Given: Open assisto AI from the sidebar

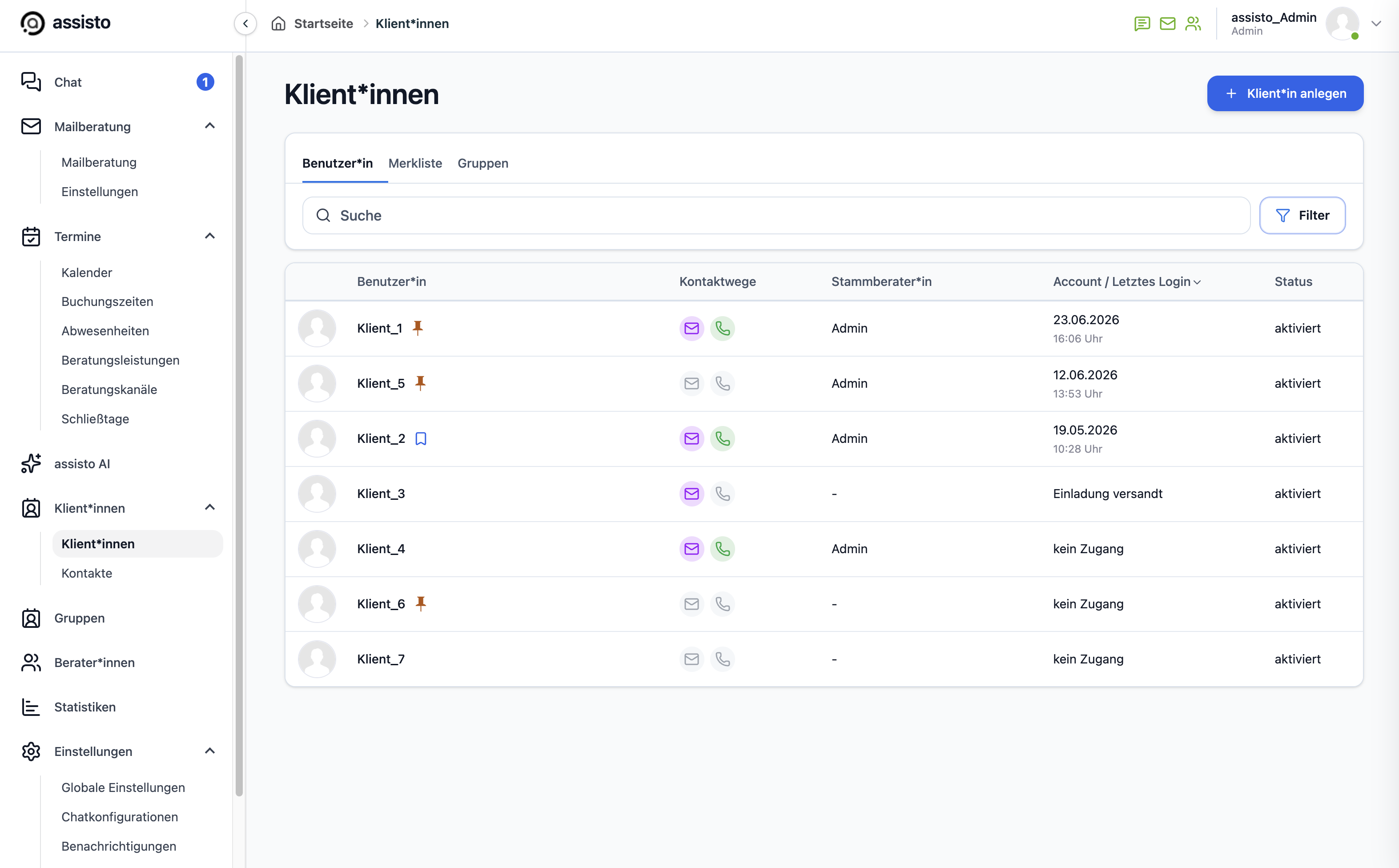Looking at the screenshot, I should click(x=82, y=464).
